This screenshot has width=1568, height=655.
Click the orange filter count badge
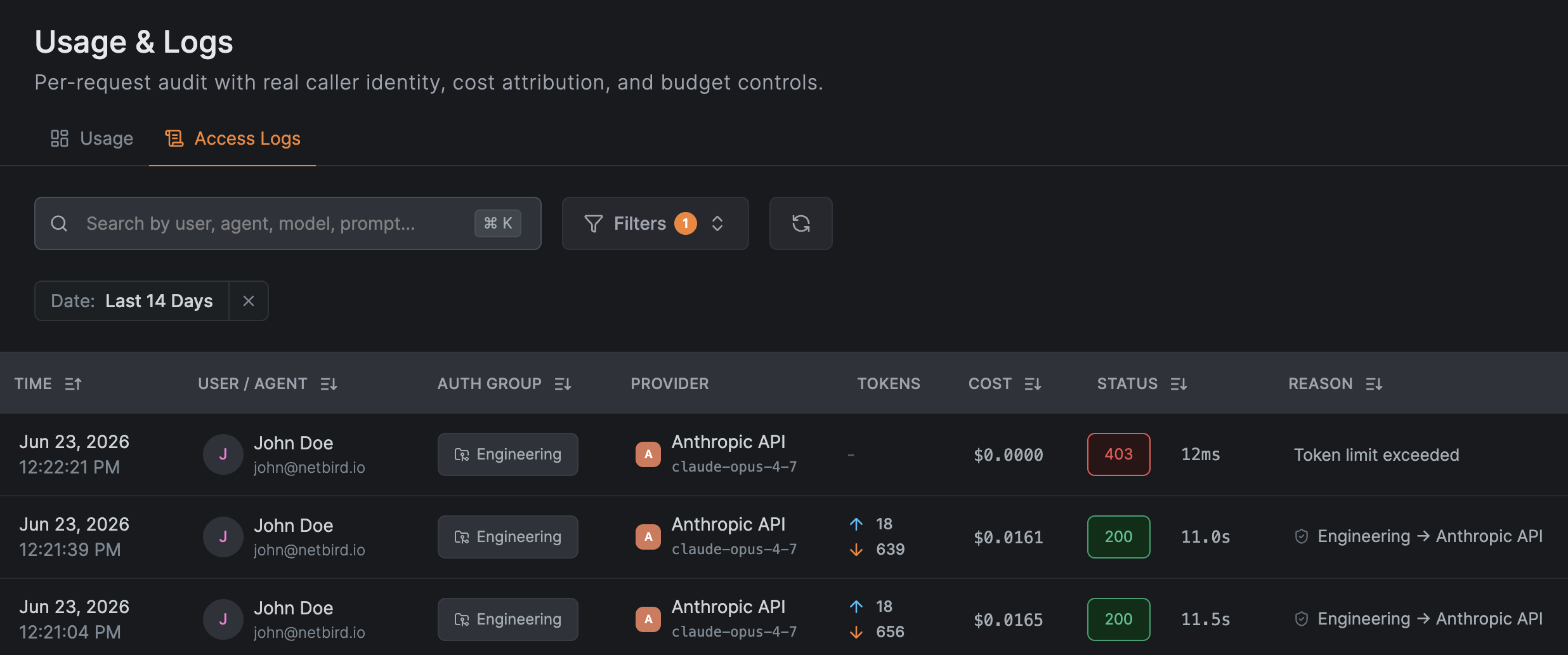(686, 223)
